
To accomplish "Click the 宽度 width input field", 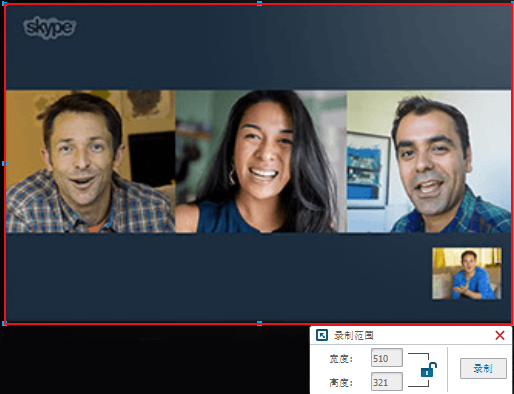I will (x=387, y=358).
